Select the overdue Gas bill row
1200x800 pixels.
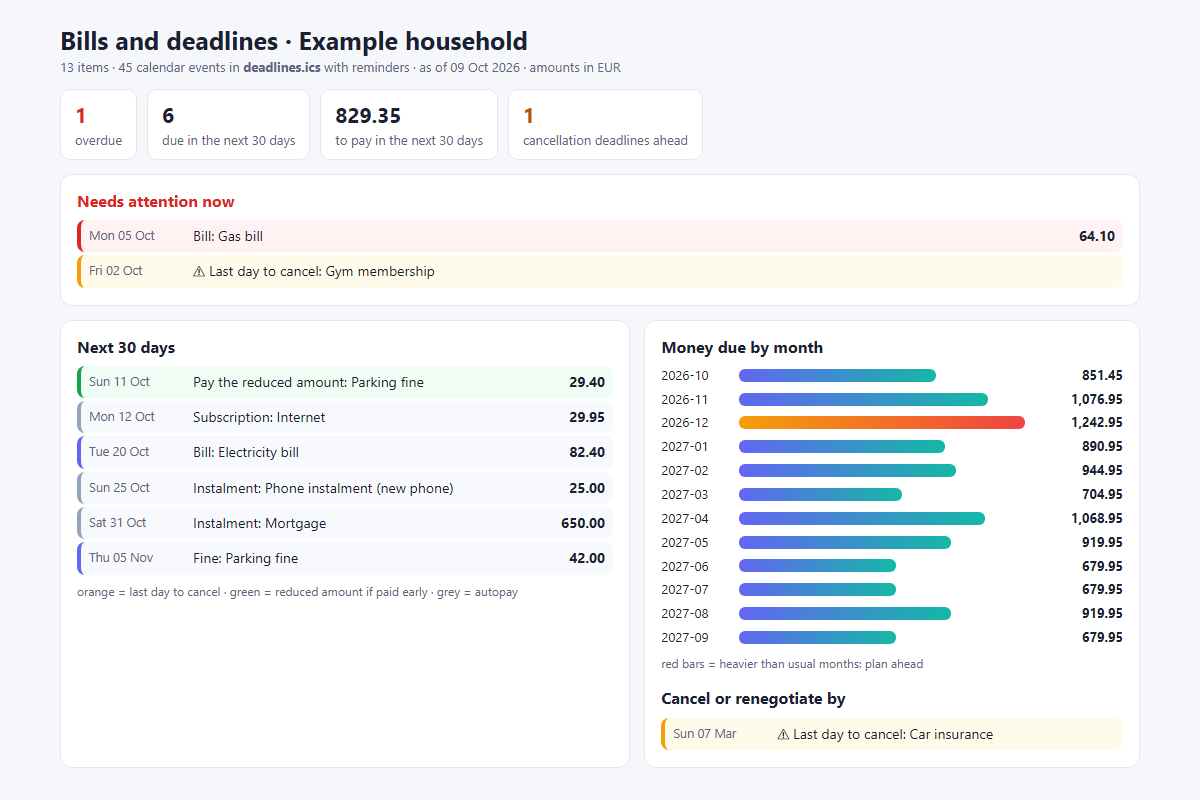point(600,236)
